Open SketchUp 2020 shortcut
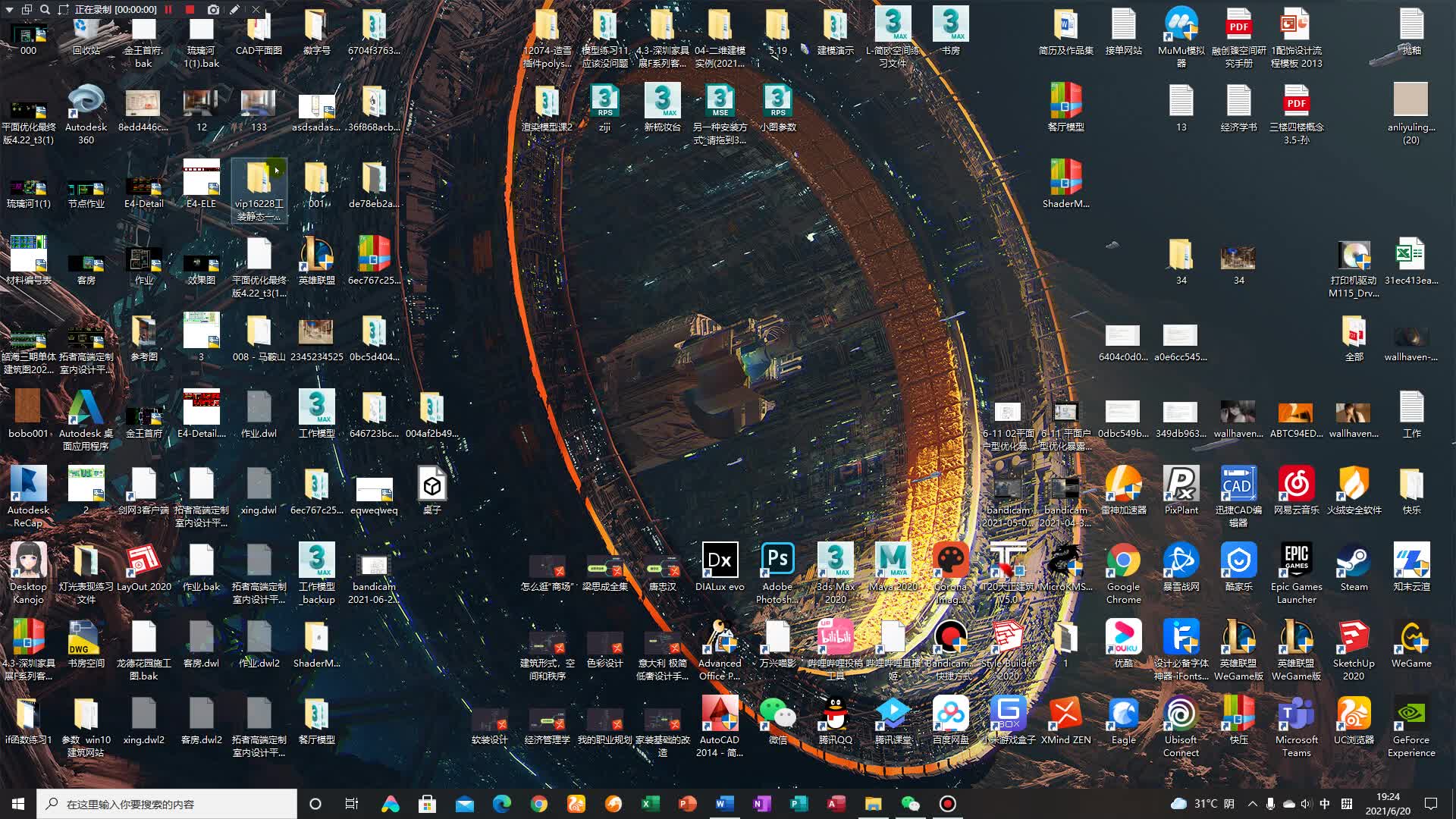The image size is (1456, 819). point(1354,649)
